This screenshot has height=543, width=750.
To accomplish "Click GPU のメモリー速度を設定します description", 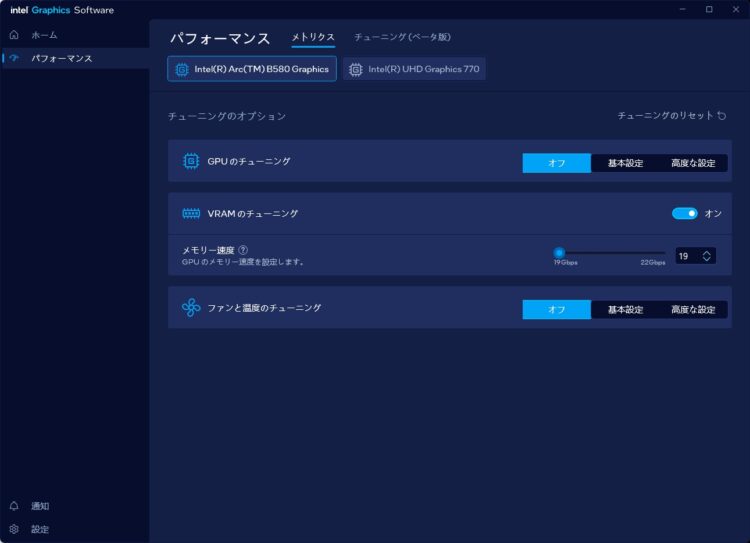I will point(243,262).
